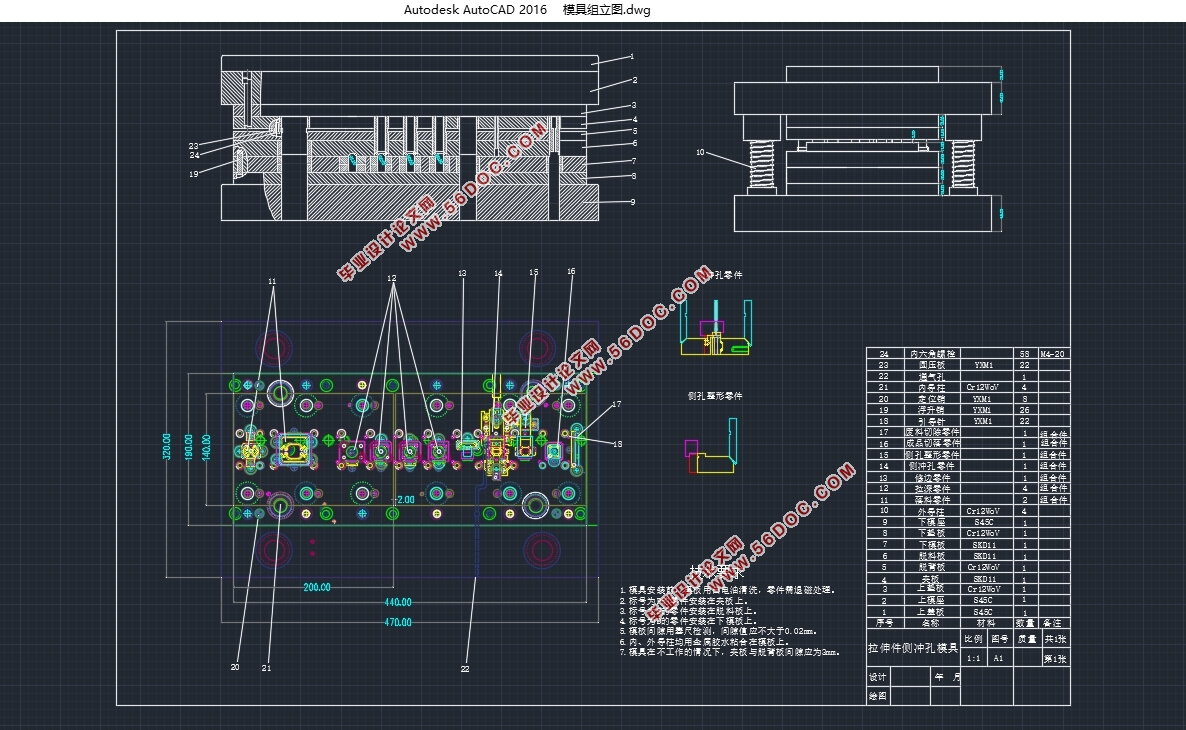Screen dimensions: 1186x730
Task: Pick callout number 19 left of section view
Action: click(194, 174)
